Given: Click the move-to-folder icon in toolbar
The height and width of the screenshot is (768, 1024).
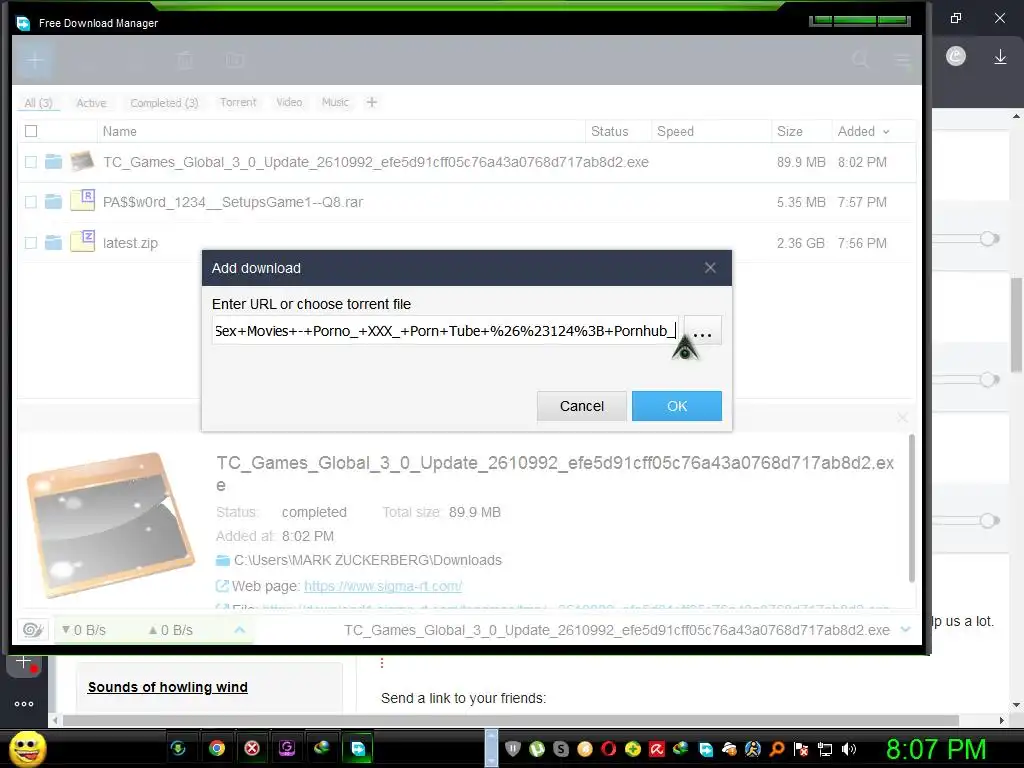Looking at the screenshot, I should pyautogui.click(x=234, y=61).
